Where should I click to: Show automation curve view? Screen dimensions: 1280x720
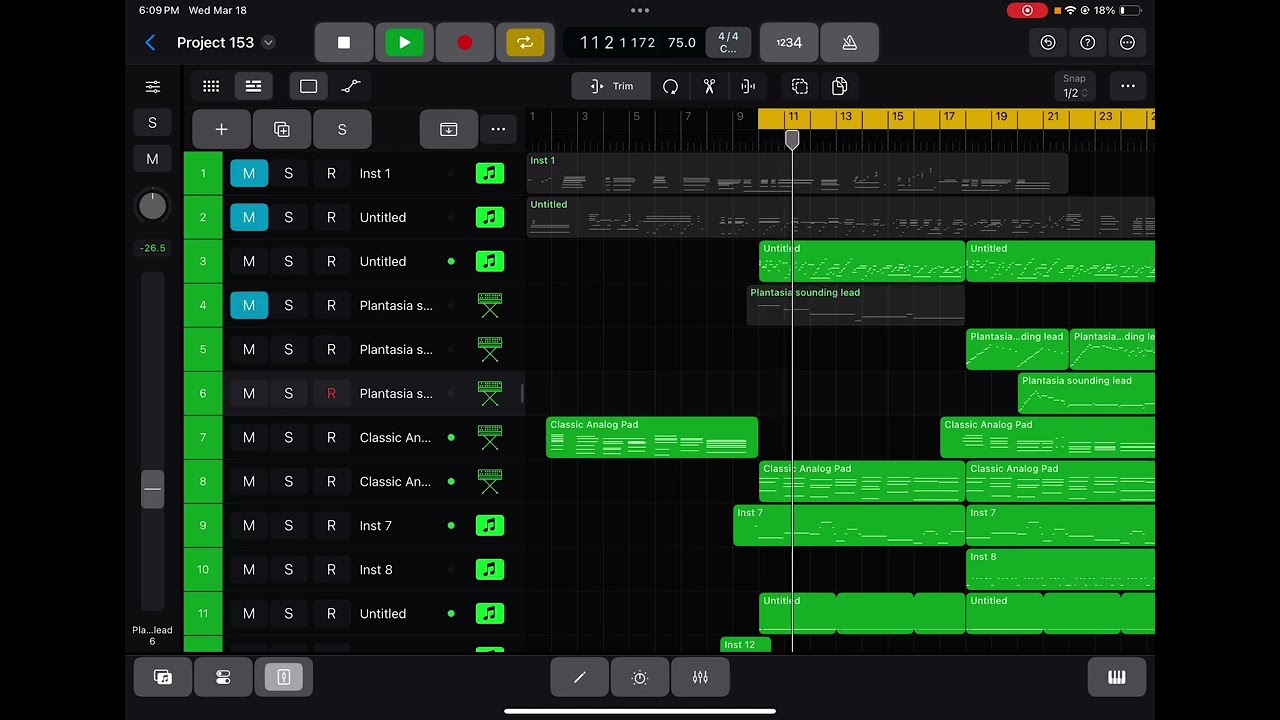click(x=351, y=86)
